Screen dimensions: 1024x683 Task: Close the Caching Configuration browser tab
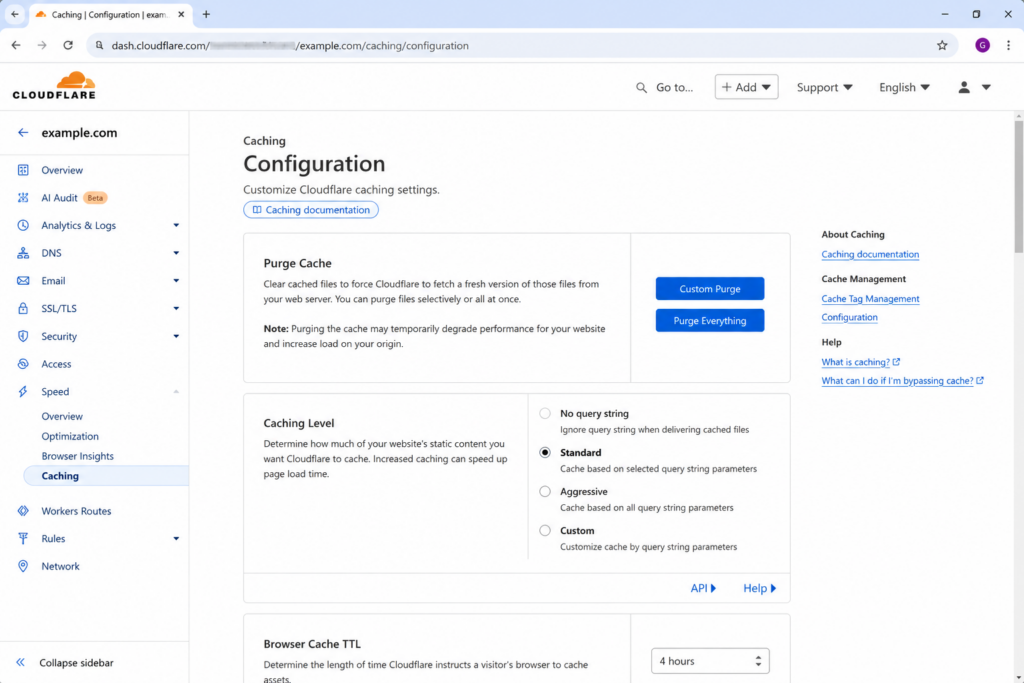181,14
